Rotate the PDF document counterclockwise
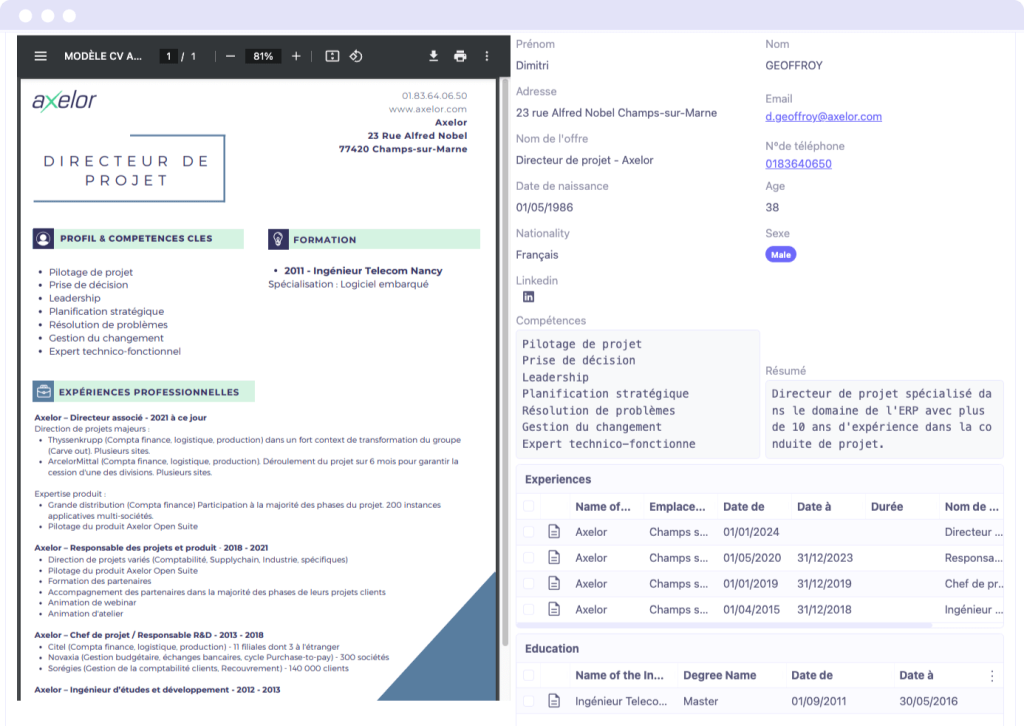The width and height of the screenshot is (1024, 726). coord(356,56)
